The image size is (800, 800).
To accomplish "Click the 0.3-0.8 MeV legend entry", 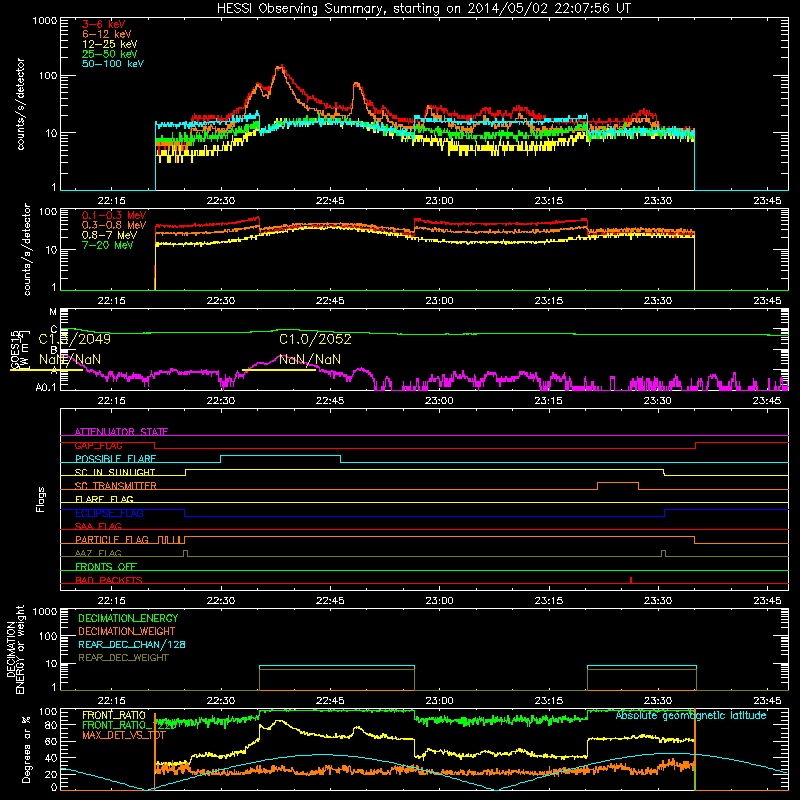I will (x=114, y=226).
